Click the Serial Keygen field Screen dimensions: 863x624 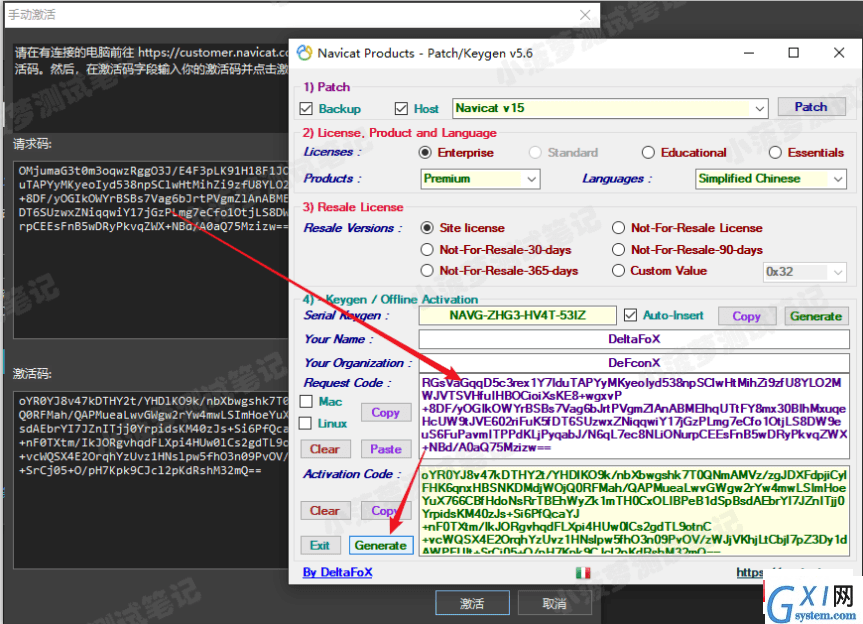point(517,315)
